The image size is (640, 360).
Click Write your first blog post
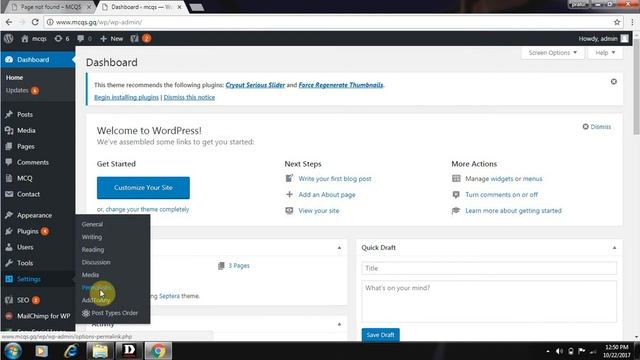(x=335, y=178)
